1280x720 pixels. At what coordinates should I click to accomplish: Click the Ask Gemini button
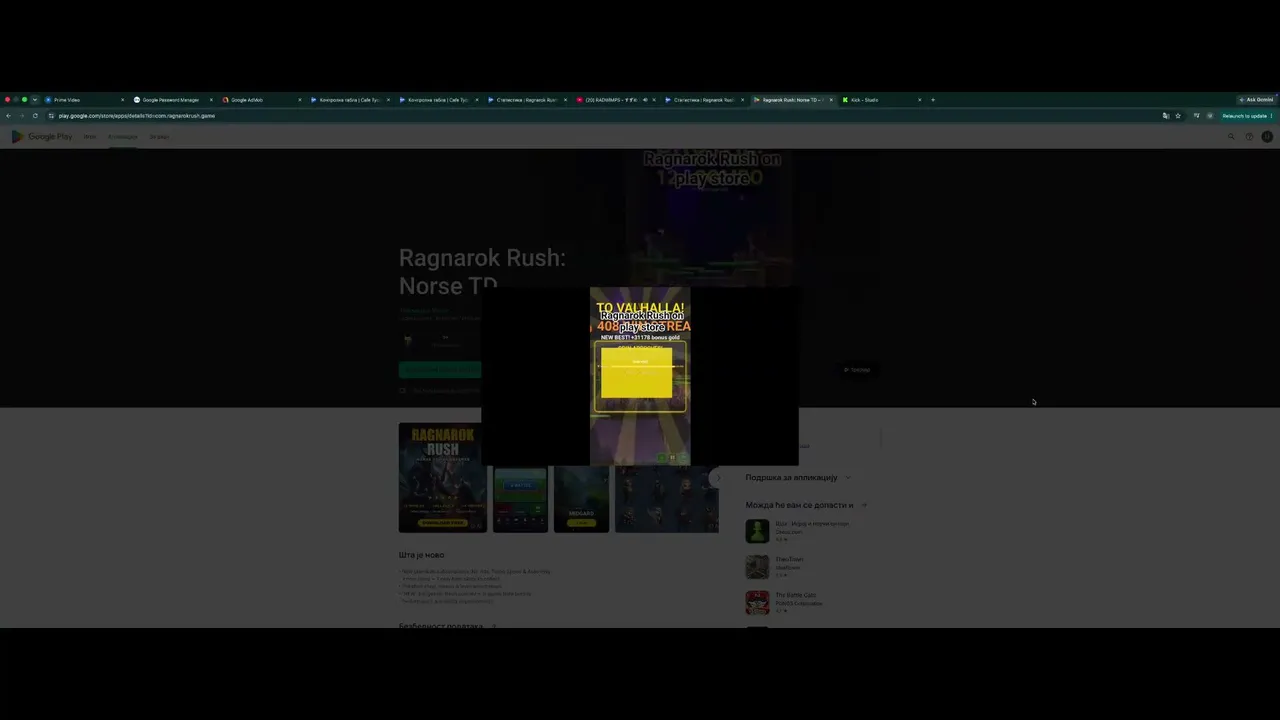[x=1256, y=100]
